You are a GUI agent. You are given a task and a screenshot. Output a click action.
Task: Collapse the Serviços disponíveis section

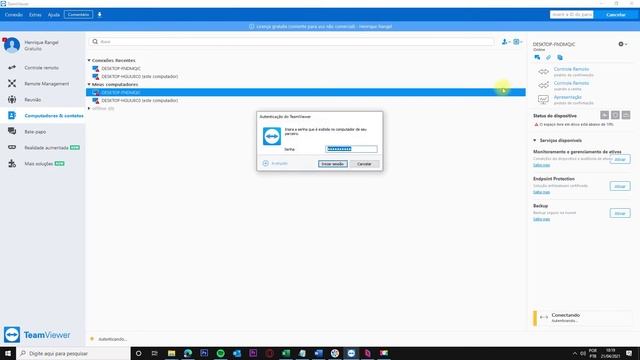click(x=535, y=140)
